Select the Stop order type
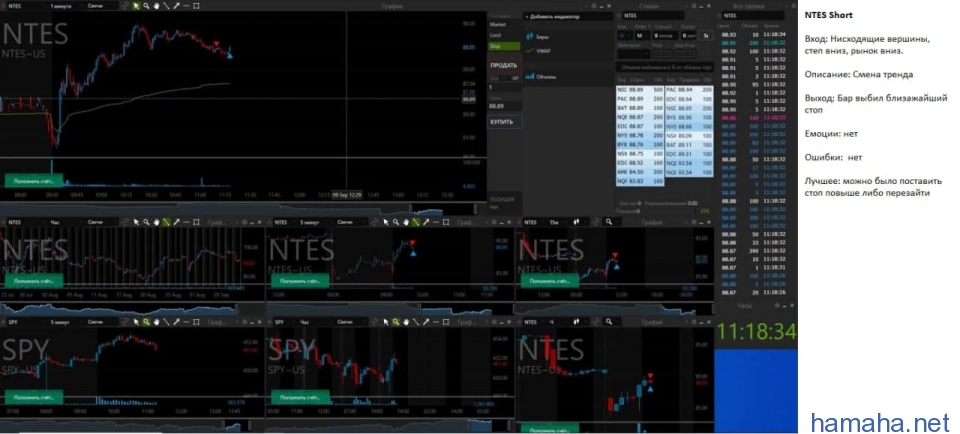 pyautogui.click(x=504, y=46)
